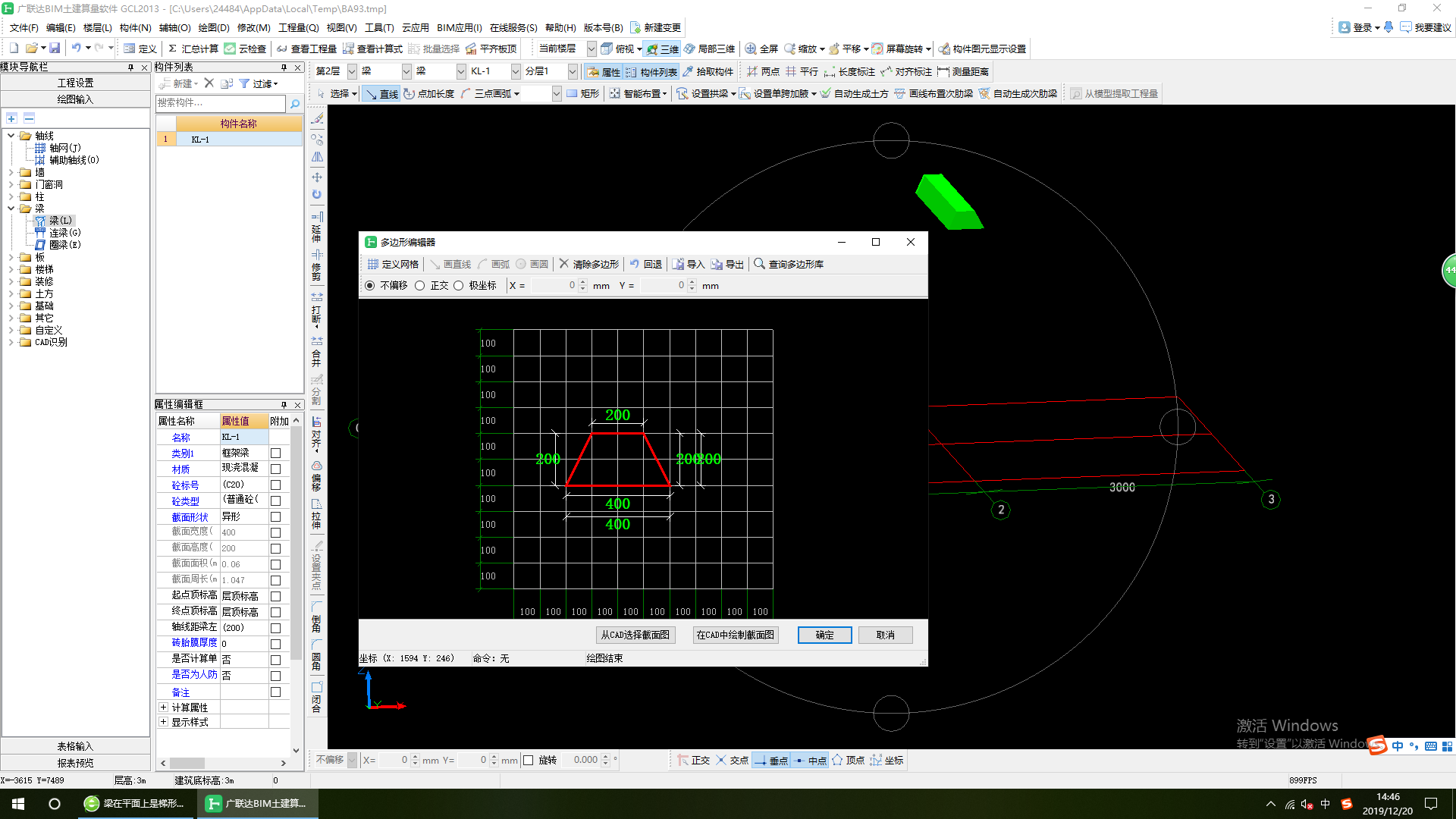Click the 回退 undo tool in polygon editor
Screen dimensions: 1456x819
(x=645, y=264)
